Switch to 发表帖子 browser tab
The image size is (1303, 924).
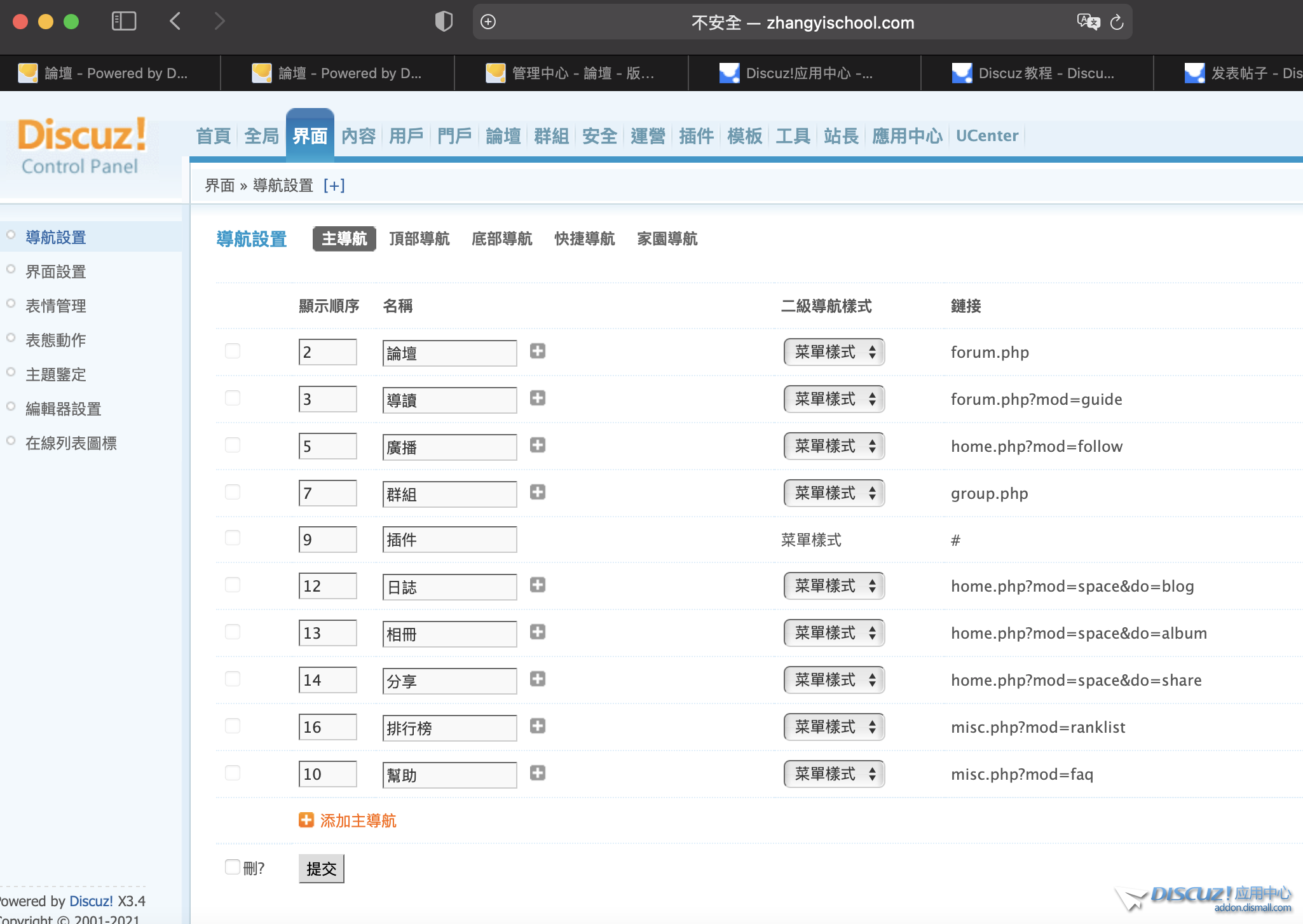(1229, 73)
